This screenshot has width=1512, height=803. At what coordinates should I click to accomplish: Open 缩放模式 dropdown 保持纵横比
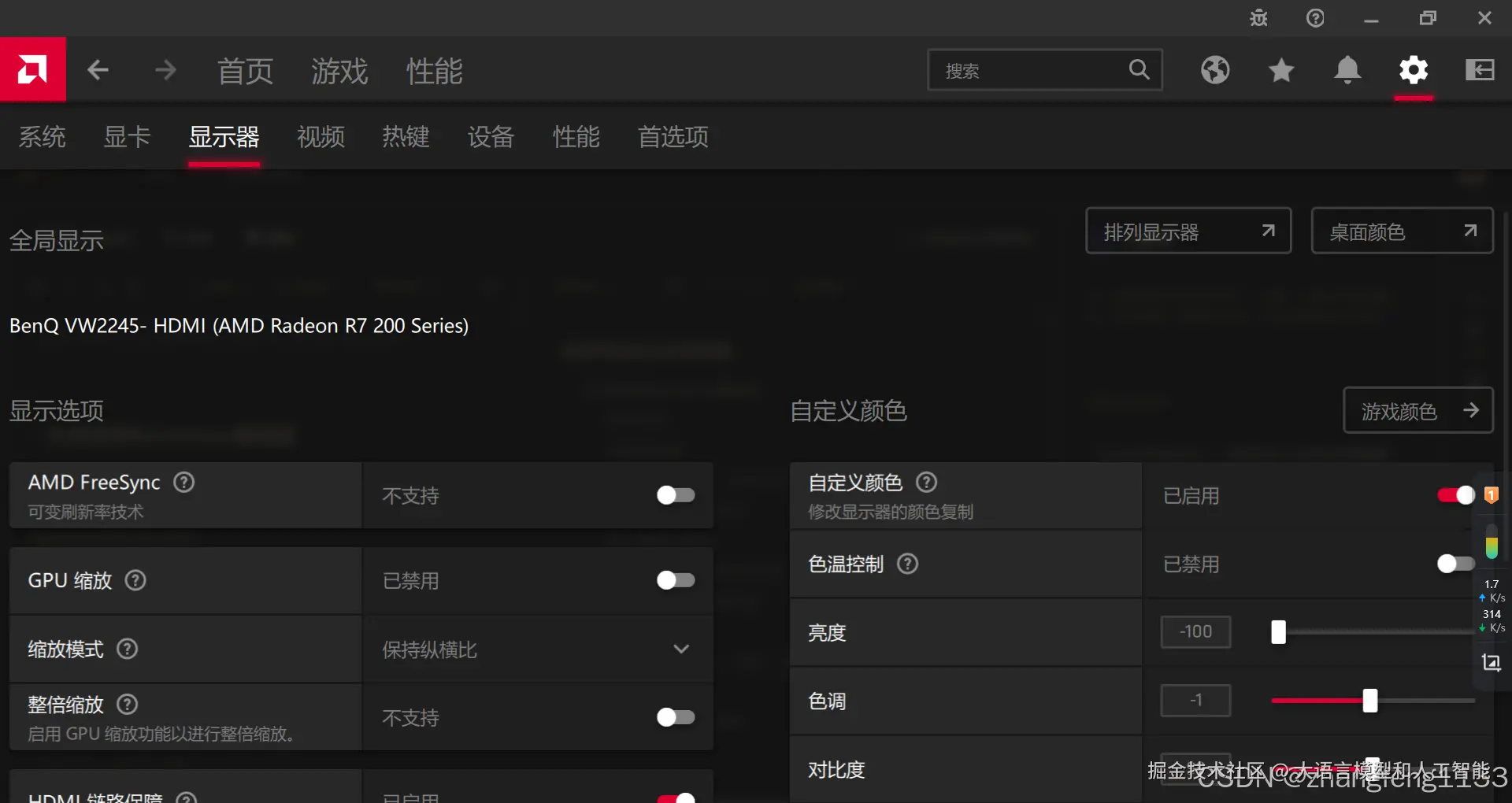coord(538,649)
